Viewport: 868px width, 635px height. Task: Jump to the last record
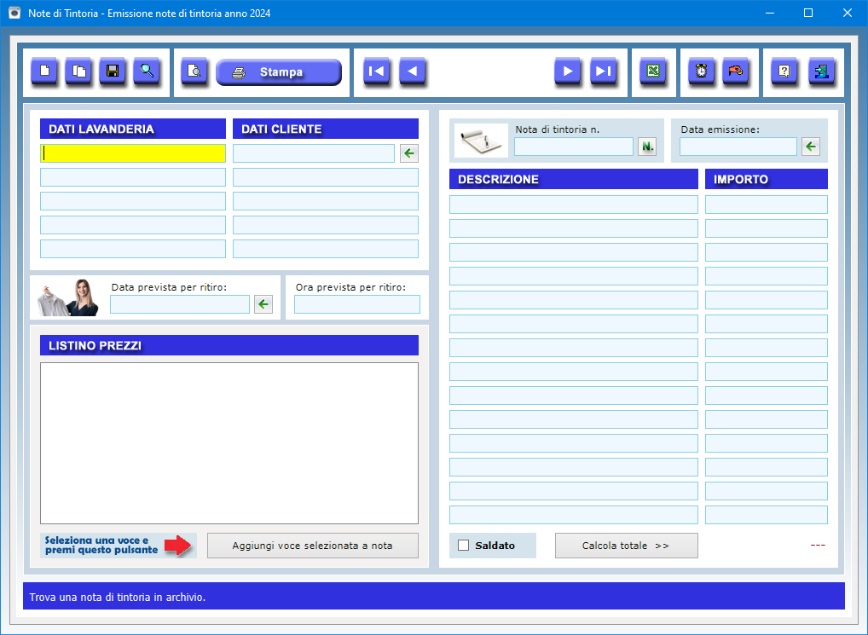[x=603, y=71]
